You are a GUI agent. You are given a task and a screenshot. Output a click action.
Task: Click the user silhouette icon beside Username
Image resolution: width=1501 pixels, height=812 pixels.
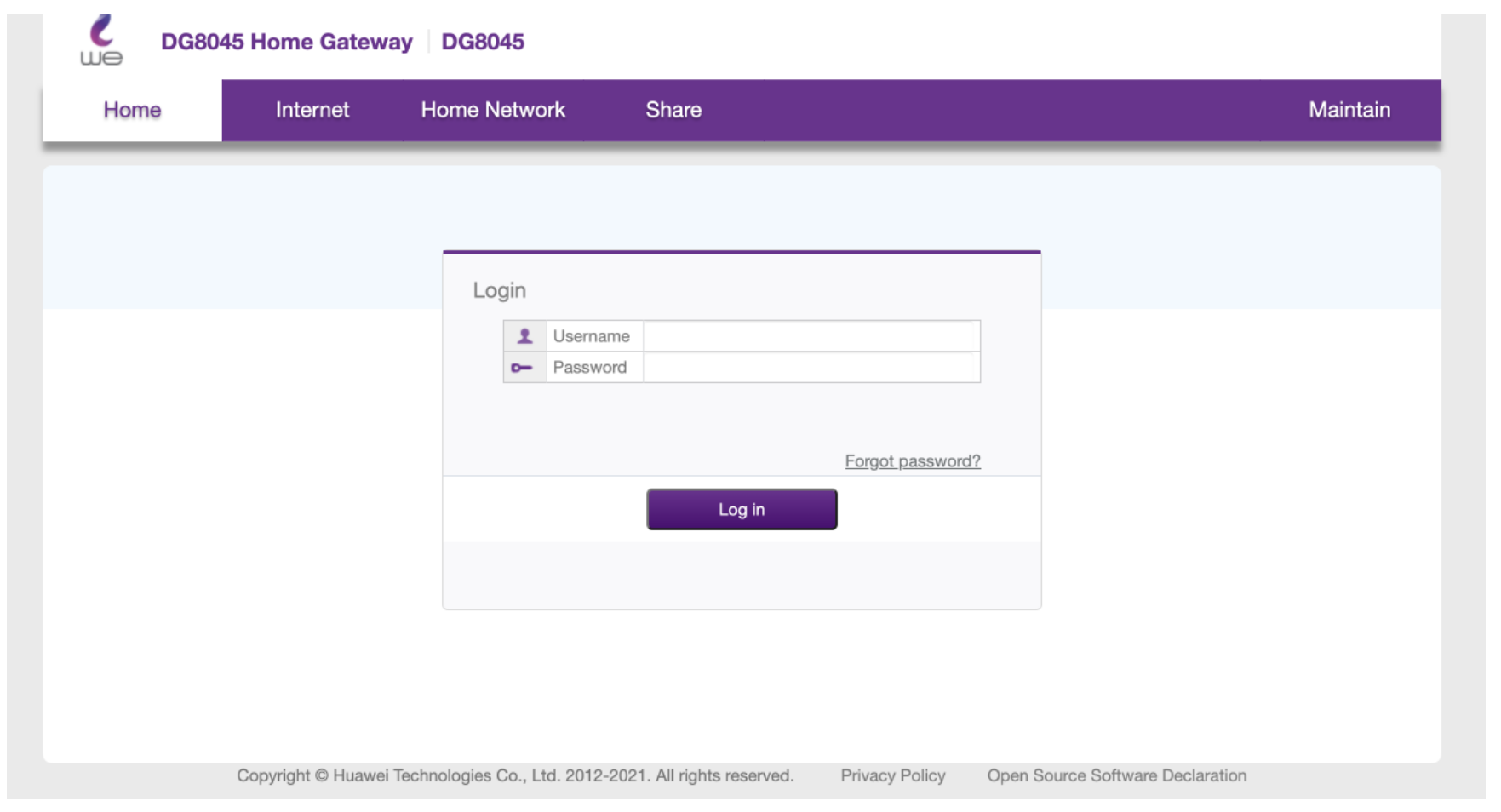point(524,336)
